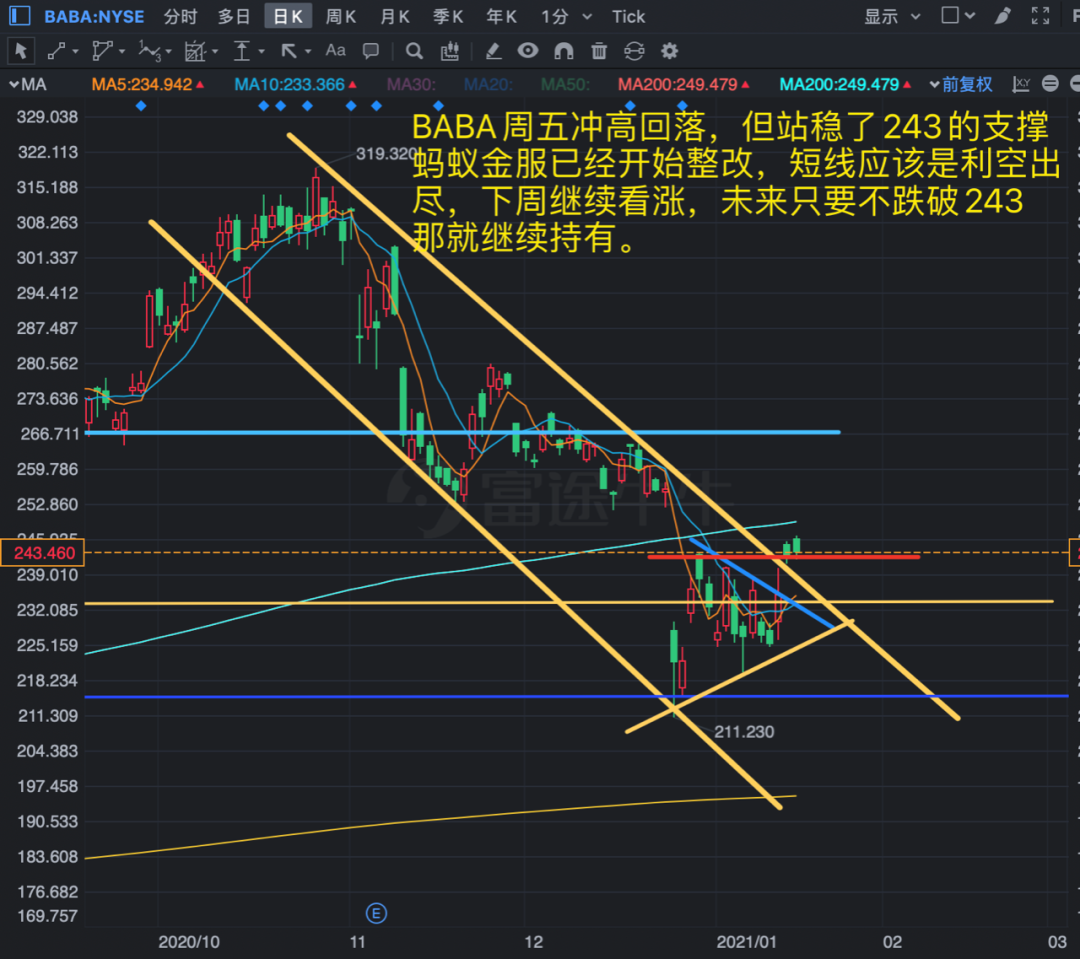Click the sync drawings icon
Image resolution: width=1080 pixels, height=959 pixels.
click(634, 51)
